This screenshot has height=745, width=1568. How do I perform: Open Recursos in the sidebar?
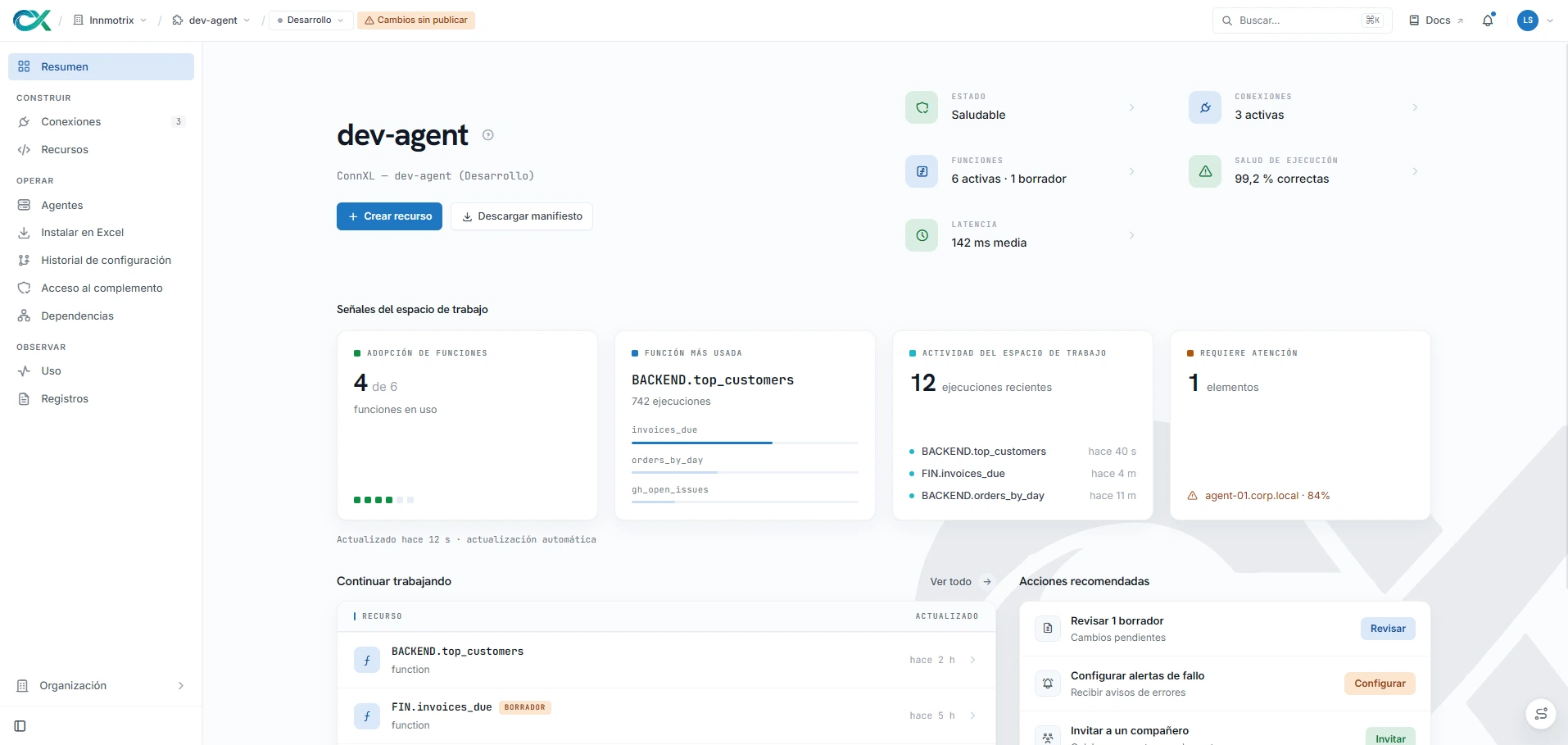(x=101, y=149)
